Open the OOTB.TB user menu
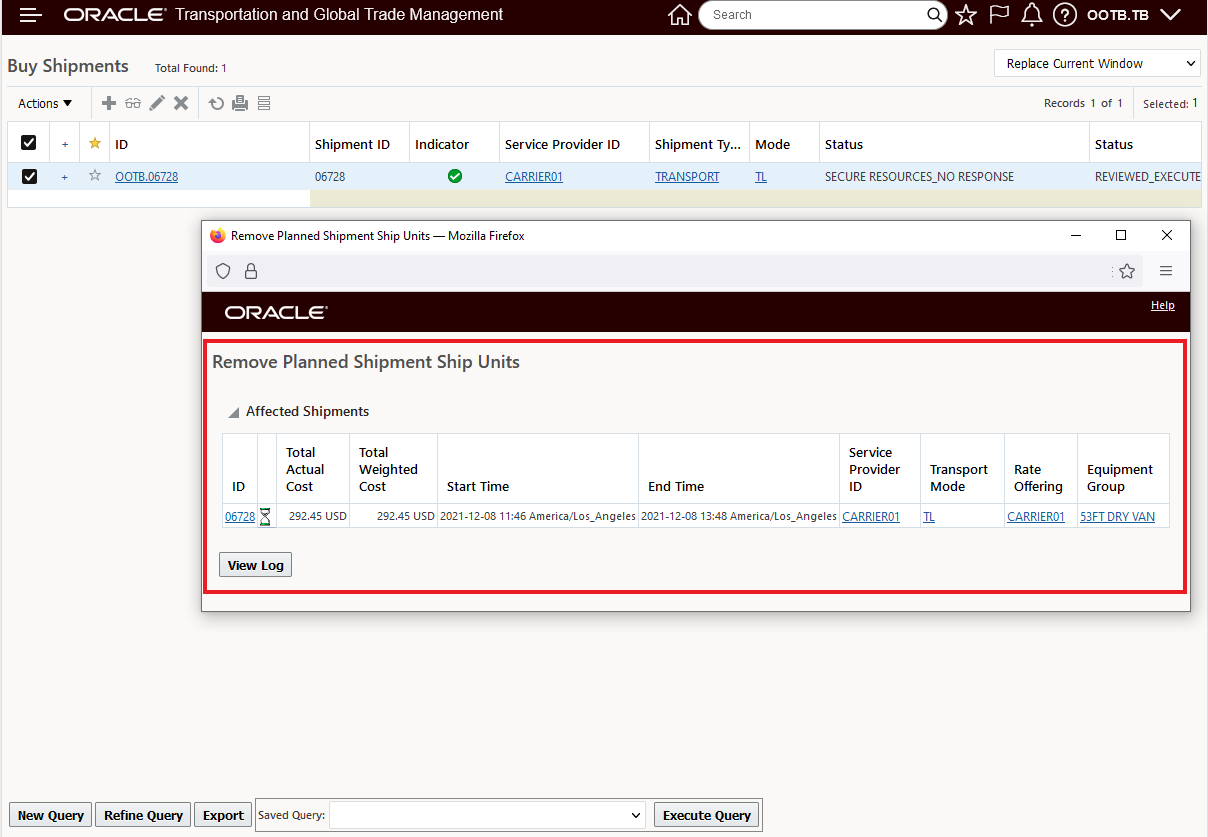 click(x=1134, y=15)
